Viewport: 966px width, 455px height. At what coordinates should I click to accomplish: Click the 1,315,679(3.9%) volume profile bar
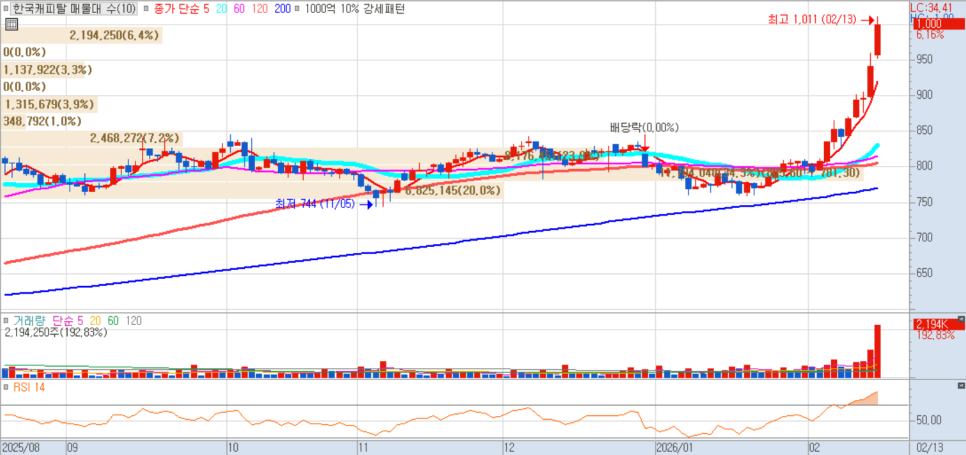(50, 104)
